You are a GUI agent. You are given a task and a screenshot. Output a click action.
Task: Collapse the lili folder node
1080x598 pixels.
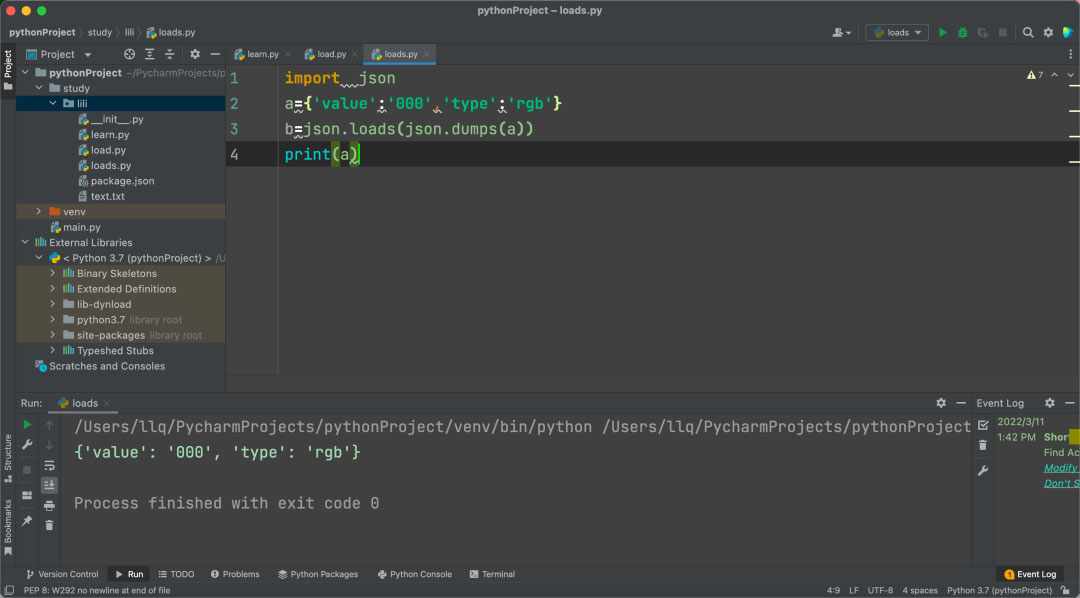[x=53, y=104]
